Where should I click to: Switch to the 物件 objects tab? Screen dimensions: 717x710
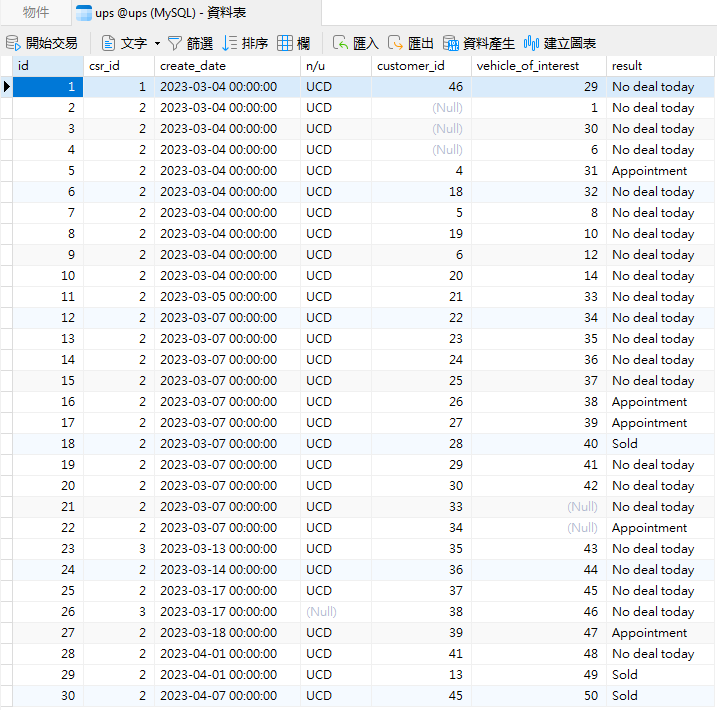tap(36, 13)
